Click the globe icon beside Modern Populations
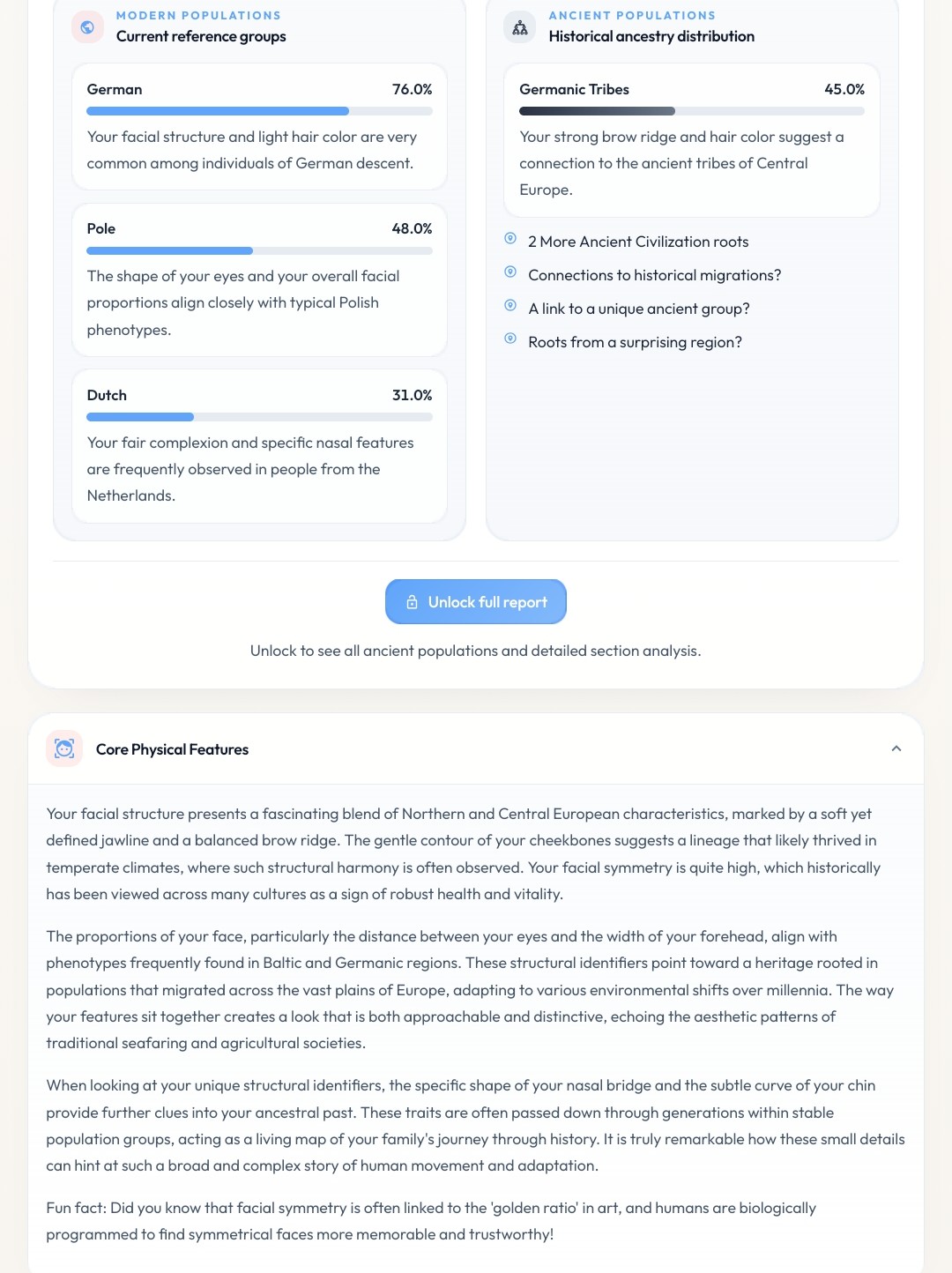Viewport: 952px width, 1273px height. click(87, 27)
